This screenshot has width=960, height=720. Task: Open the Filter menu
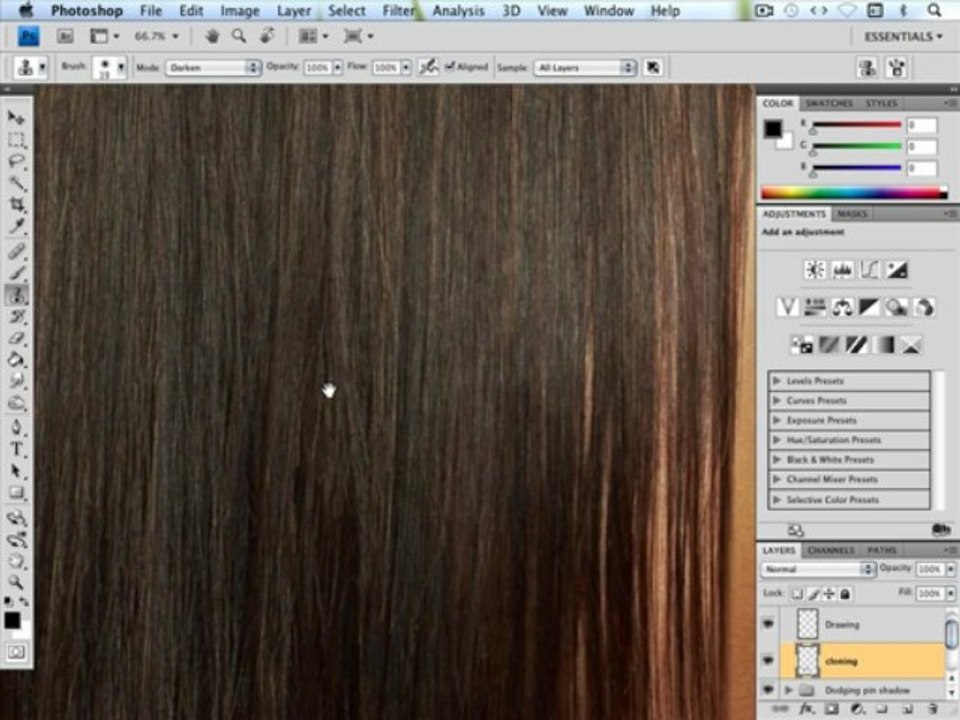pyautogui.click(x=399, y=10)
